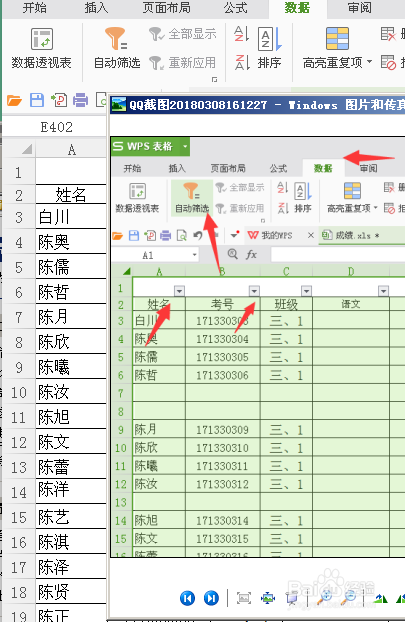
Task: Select the 班级 header cell in pictured sheet
Action: point(286,305)
